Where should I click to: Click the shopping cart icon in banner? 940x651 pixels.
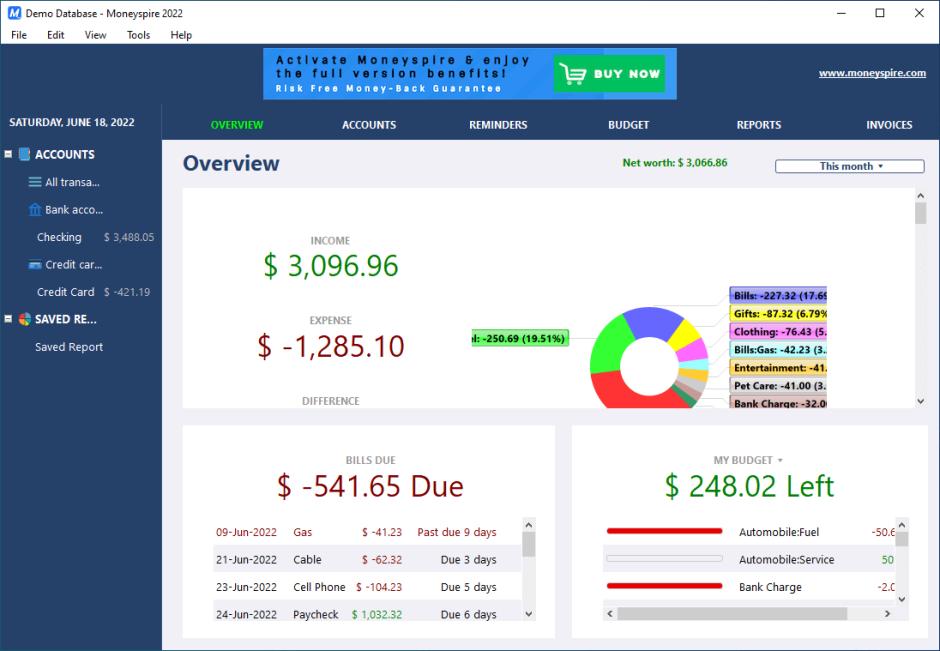571,74
